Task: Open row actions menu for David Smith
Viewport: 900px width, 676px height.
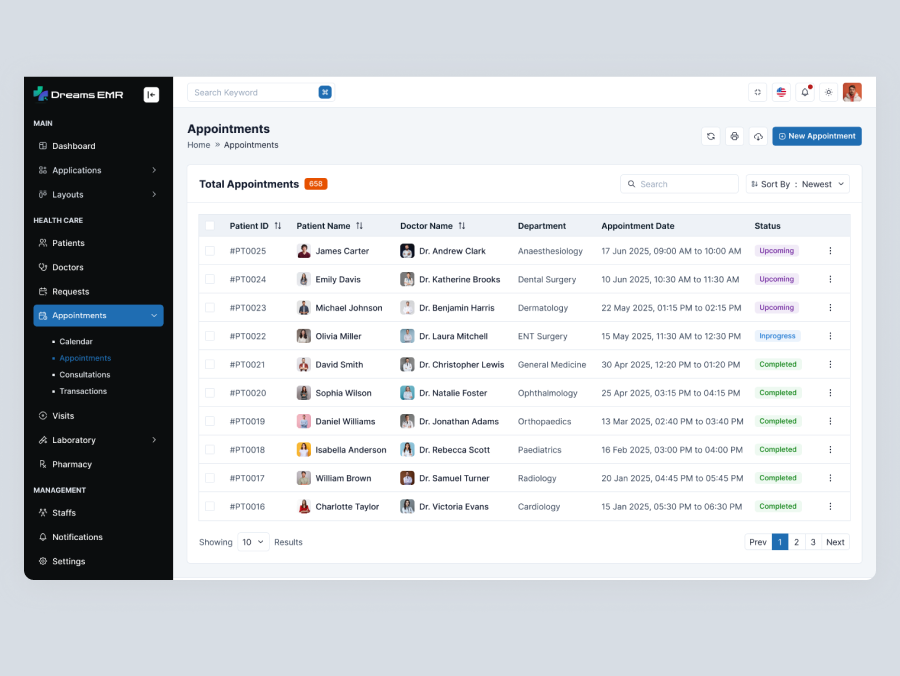Action: pyautogui.click(x=830, y=364)
